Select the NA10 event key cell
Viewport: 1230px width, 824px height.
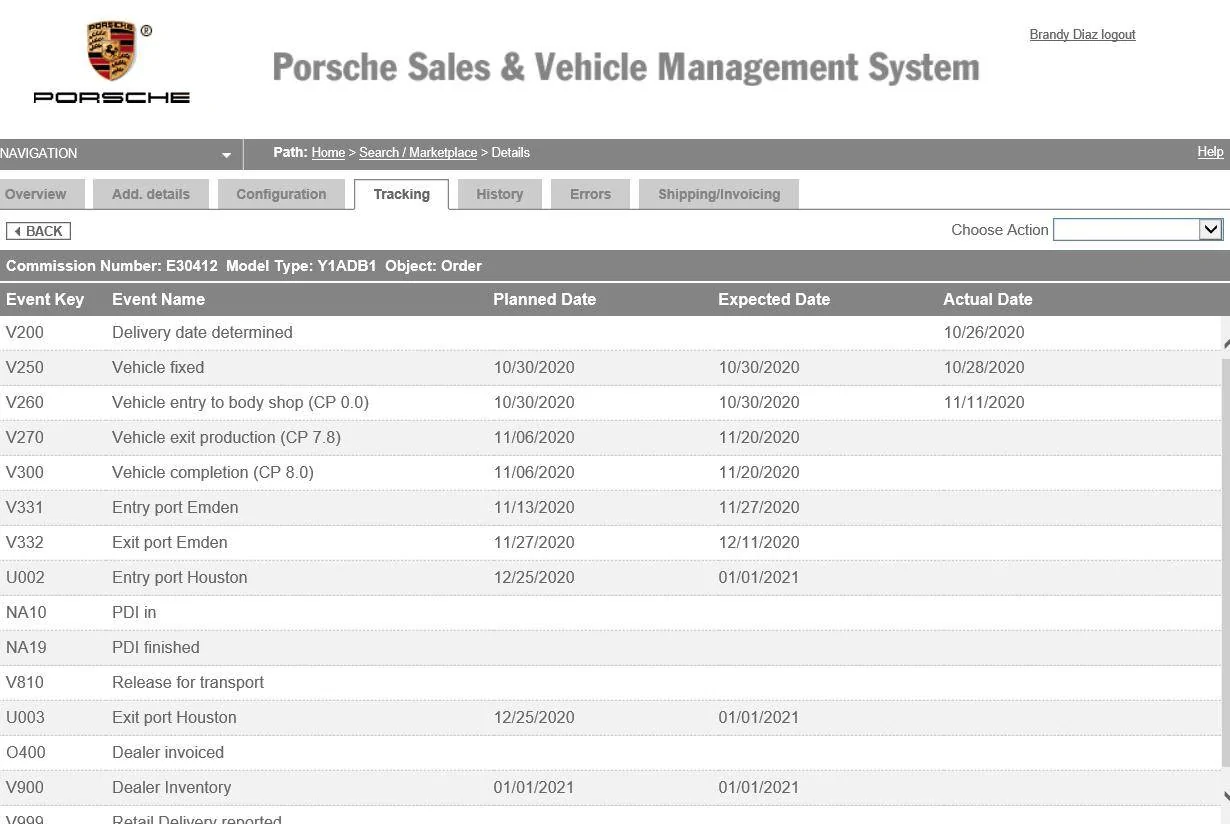point(26,612)
